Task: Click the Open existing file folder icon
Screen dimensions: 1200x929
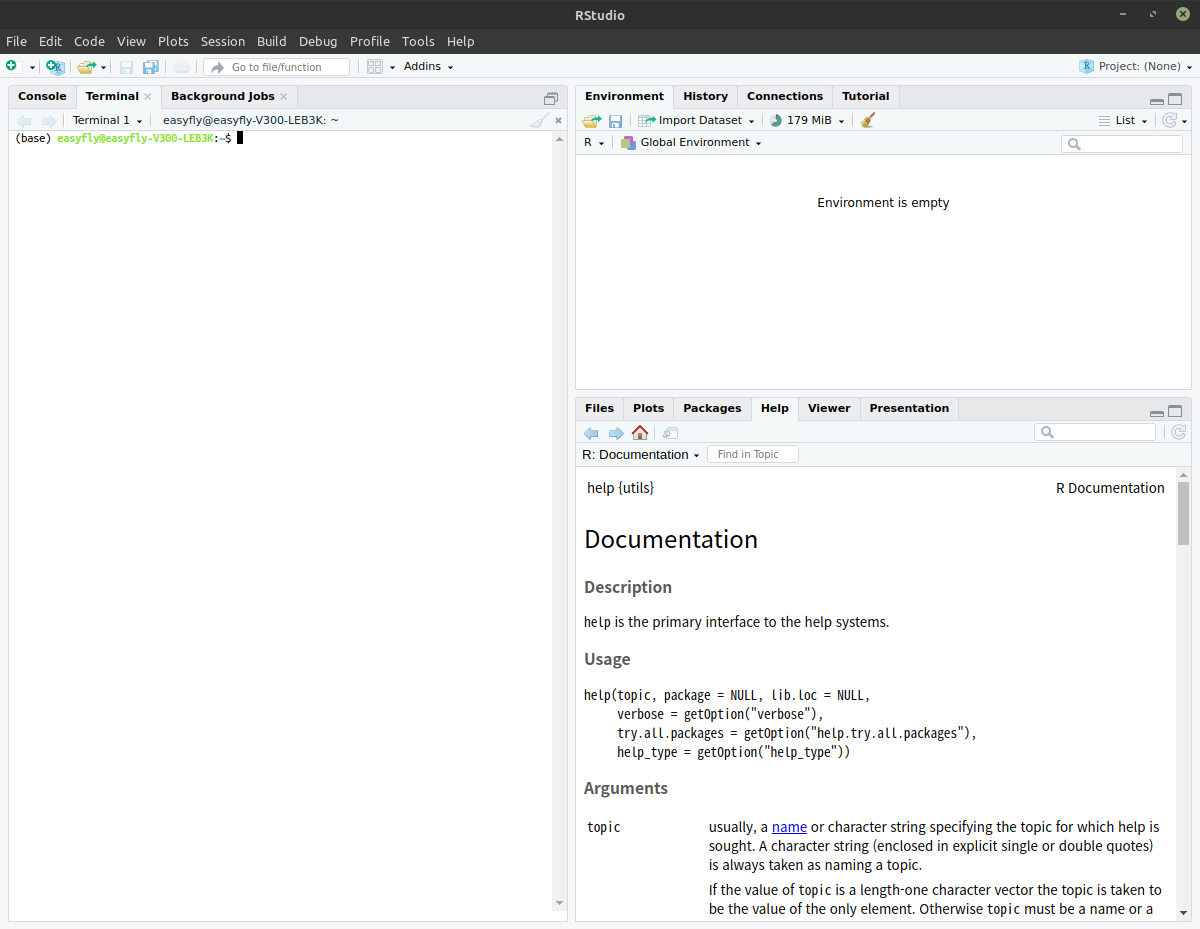Action: pyautogui.click(x=86, y=67)
